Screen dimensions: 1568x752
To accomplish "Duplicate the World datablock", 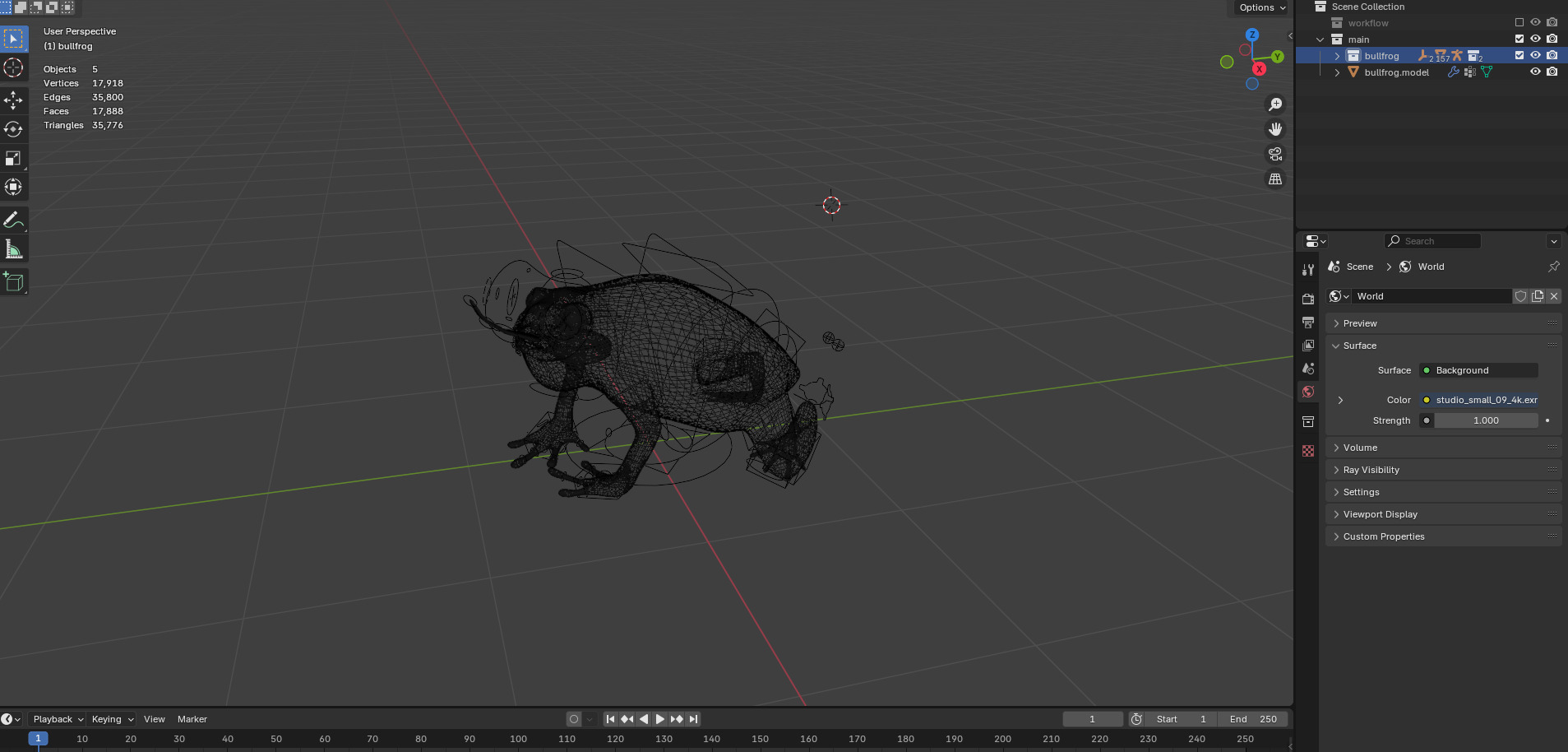I will [1538, 296].
